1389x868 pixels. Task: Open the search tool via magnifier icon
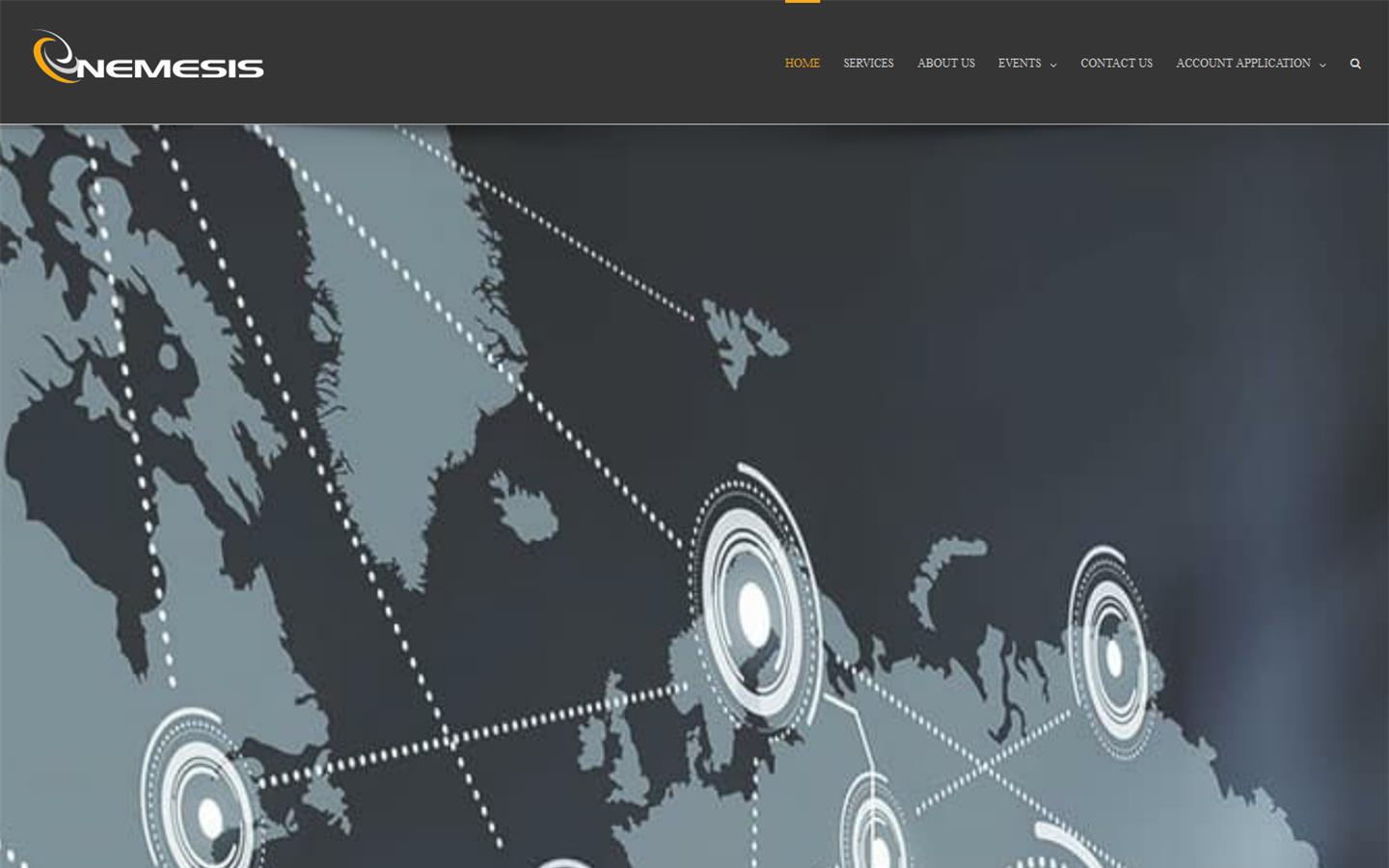(1355, 63)
